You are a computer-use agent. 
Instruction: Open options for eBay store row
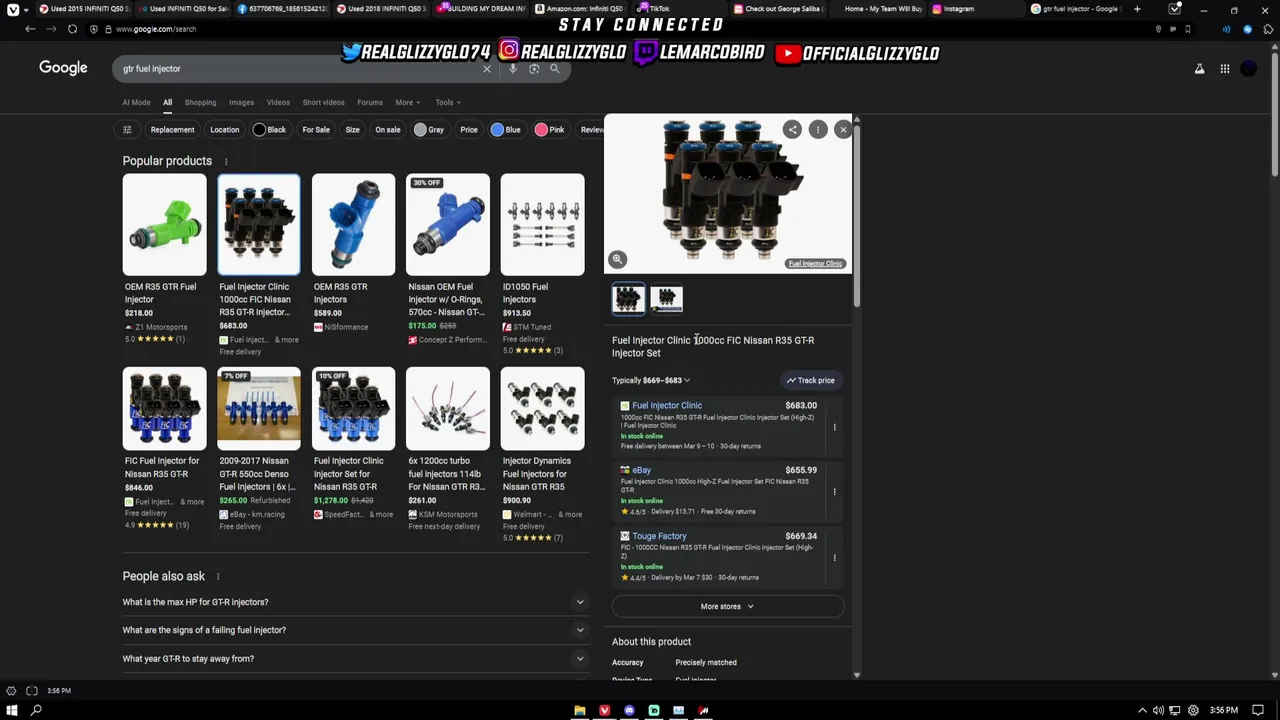pos(834,491)
